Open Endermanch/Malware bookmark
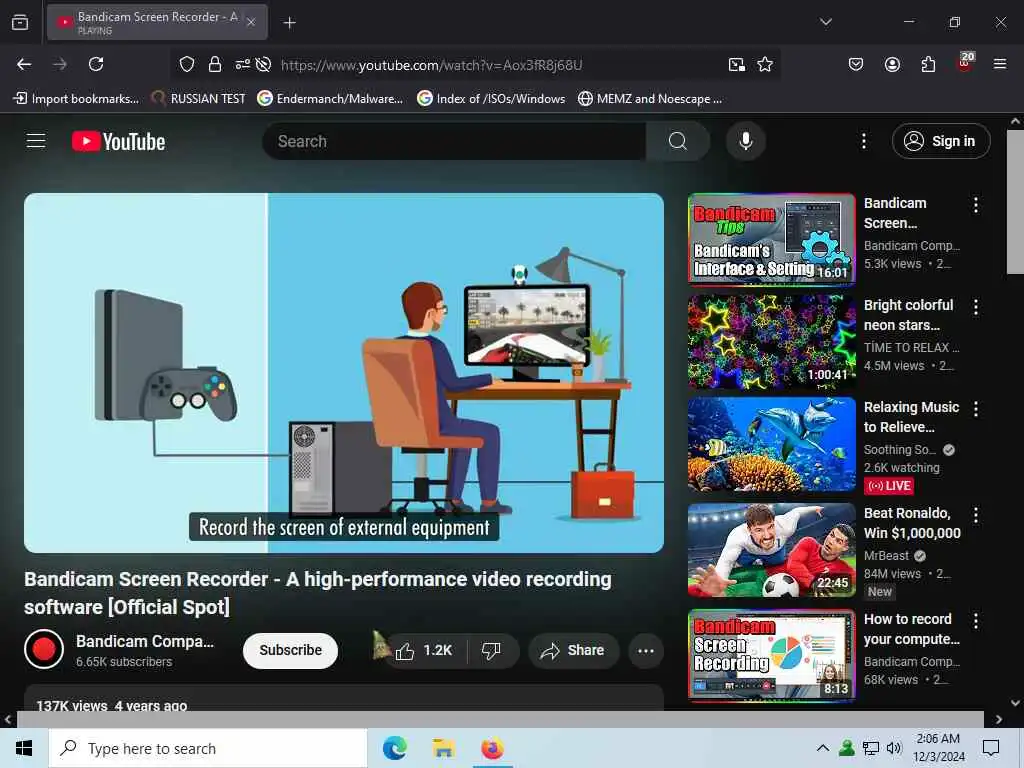This screenshot has width=1024, height=768. (330, 99)
